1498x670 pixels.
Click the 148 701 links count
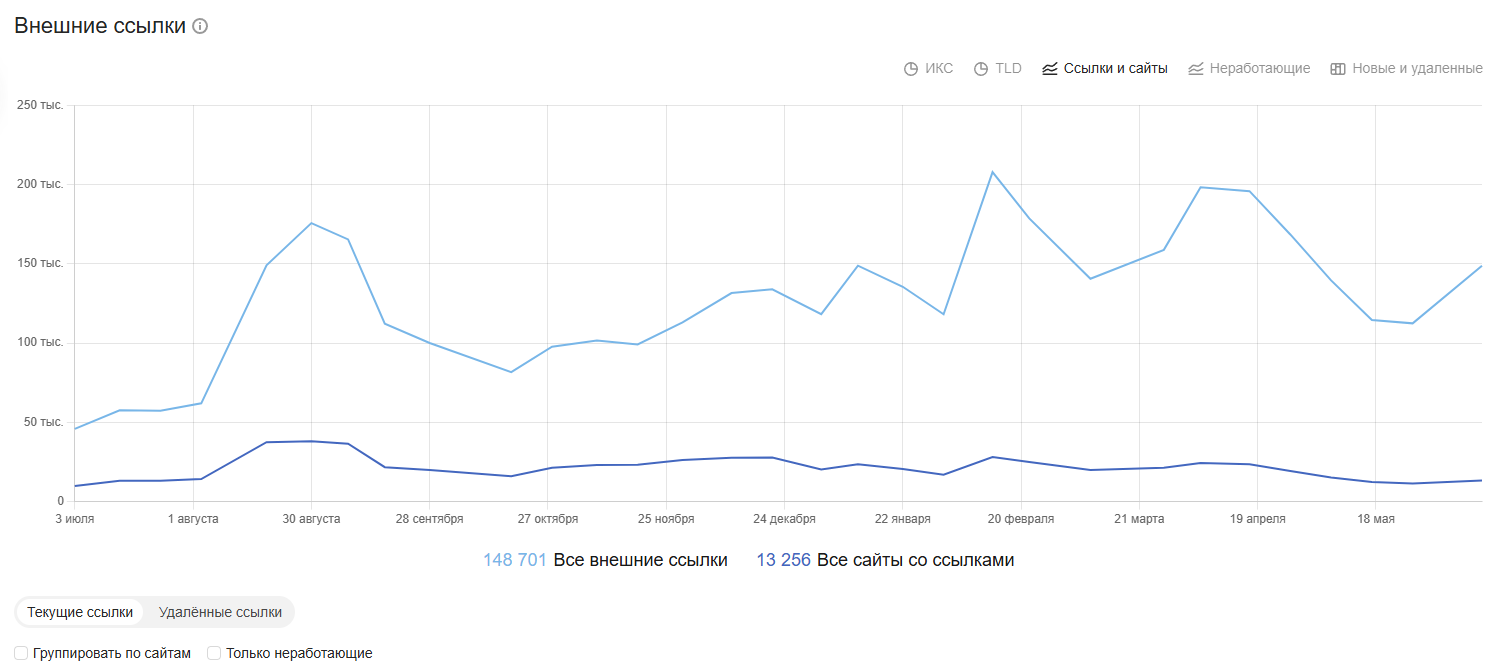pyautogui.click(x=515, y=560)
